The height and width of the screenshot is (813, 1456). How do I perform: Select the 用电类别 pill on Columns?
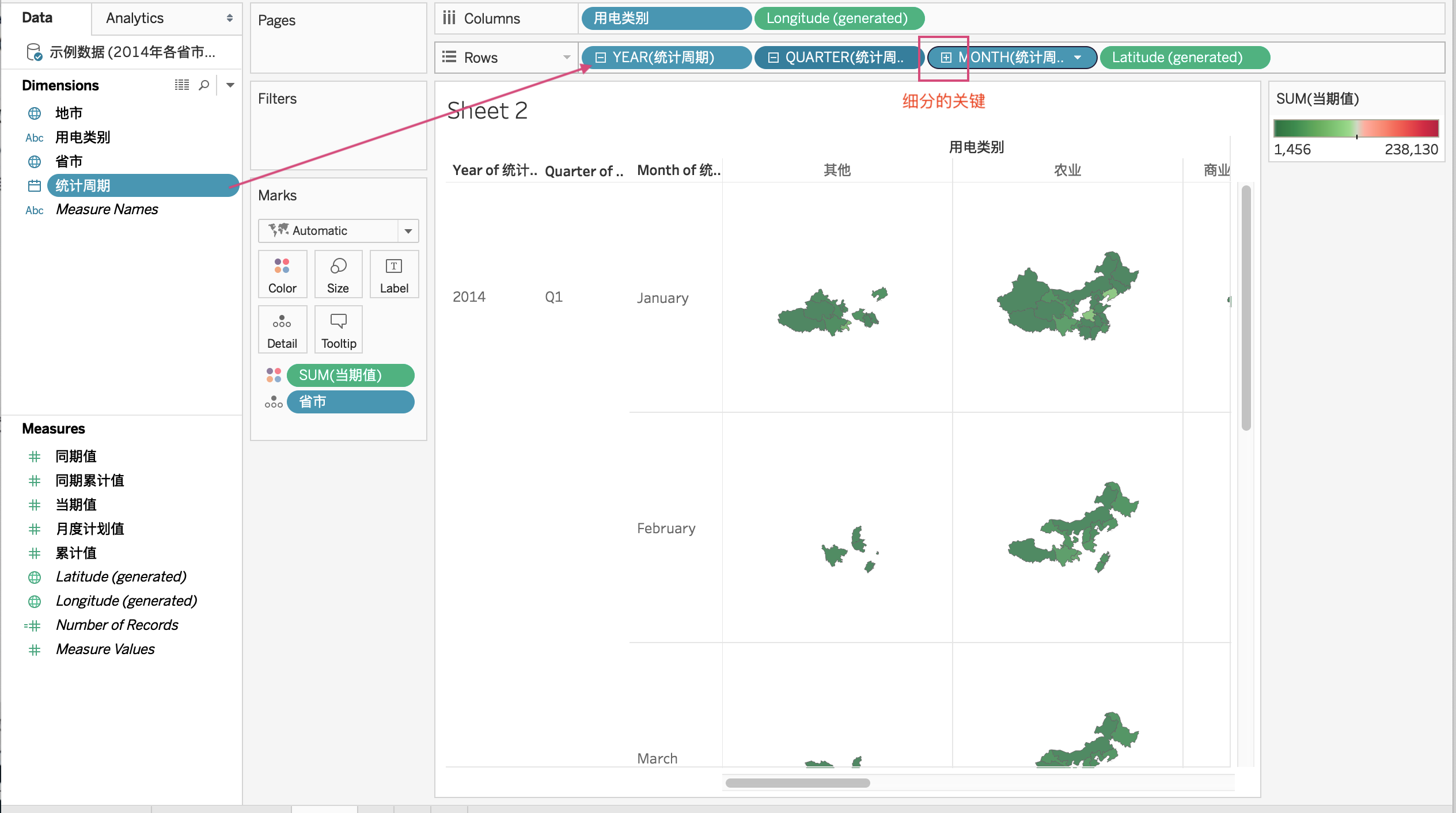[x=666, y=18]
